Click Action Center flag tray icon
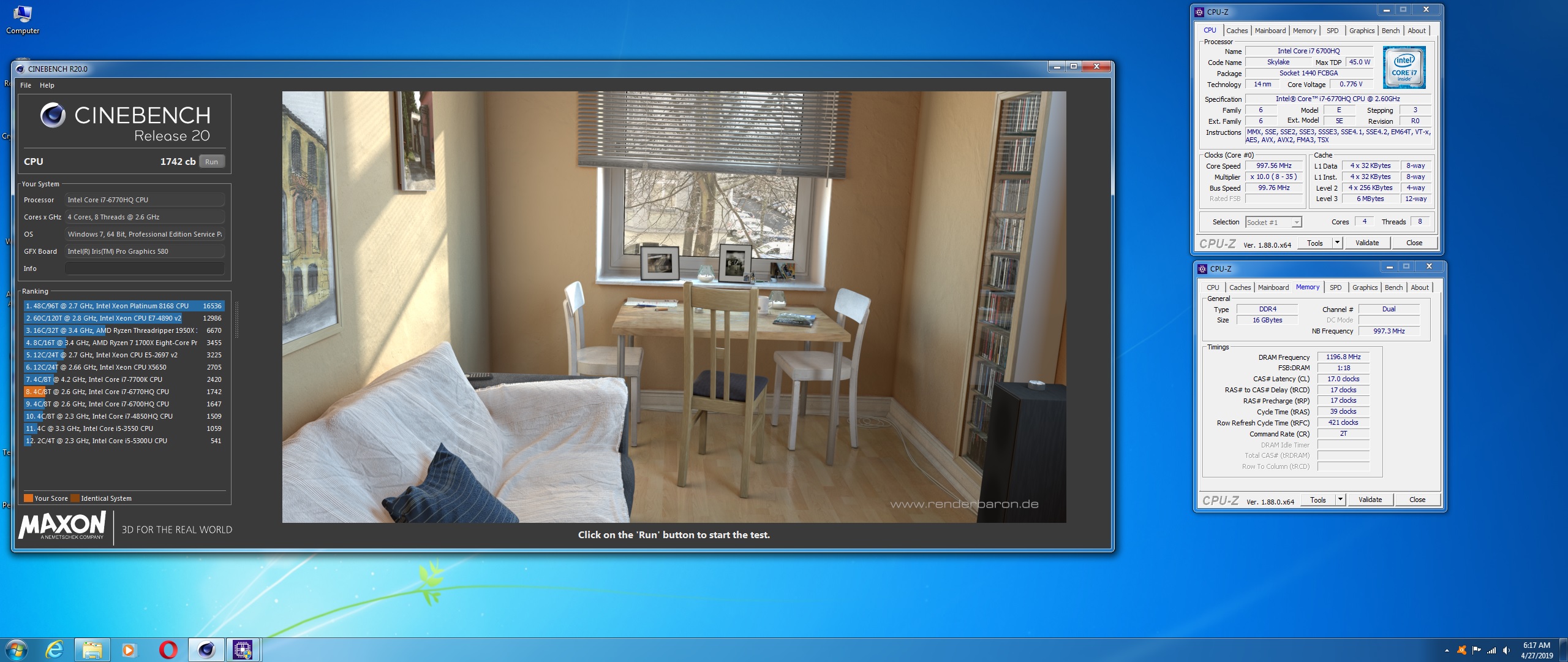Image resolution: width=1568 pixels, height=662 pixels. [x=1476, y=650]
